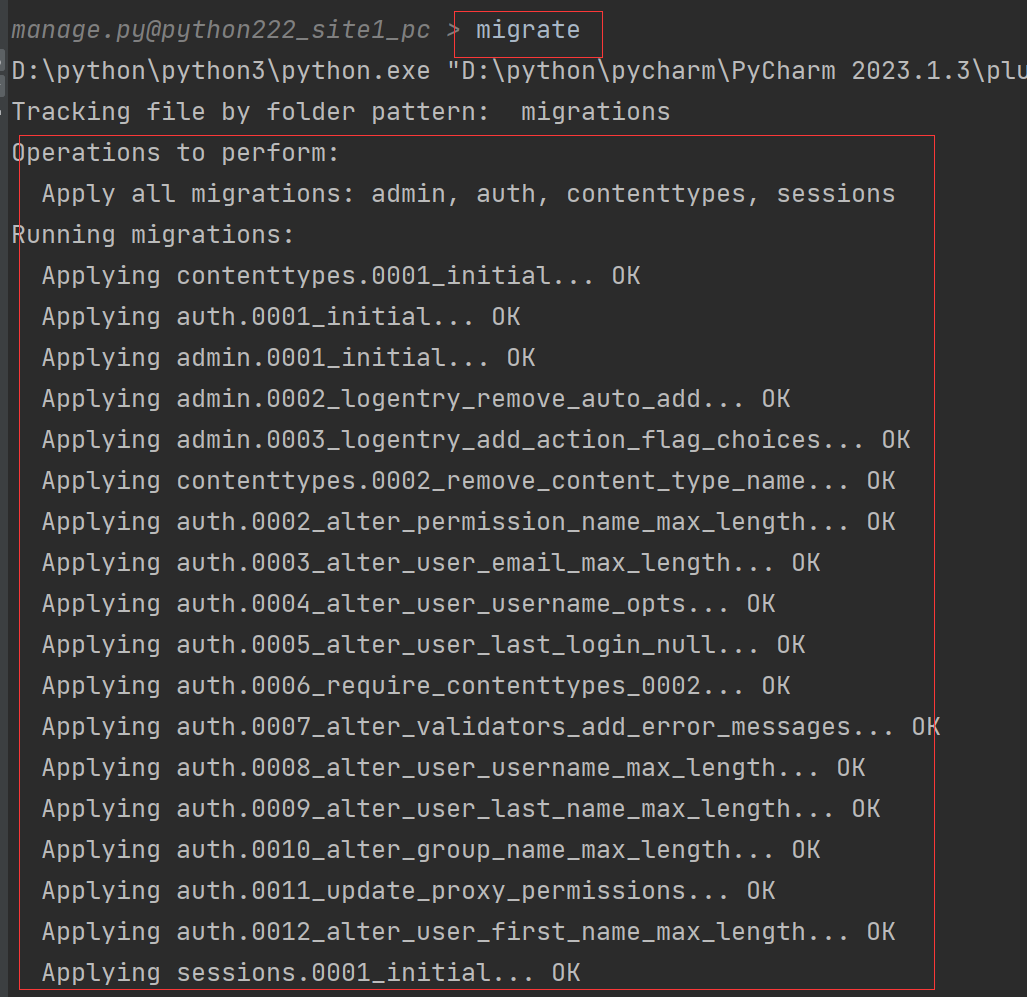Click the auth.0009_alter_user_last_name_max_length line
Screen dimensions: 1027x997
pyautogui.click(x=460, y=809)
